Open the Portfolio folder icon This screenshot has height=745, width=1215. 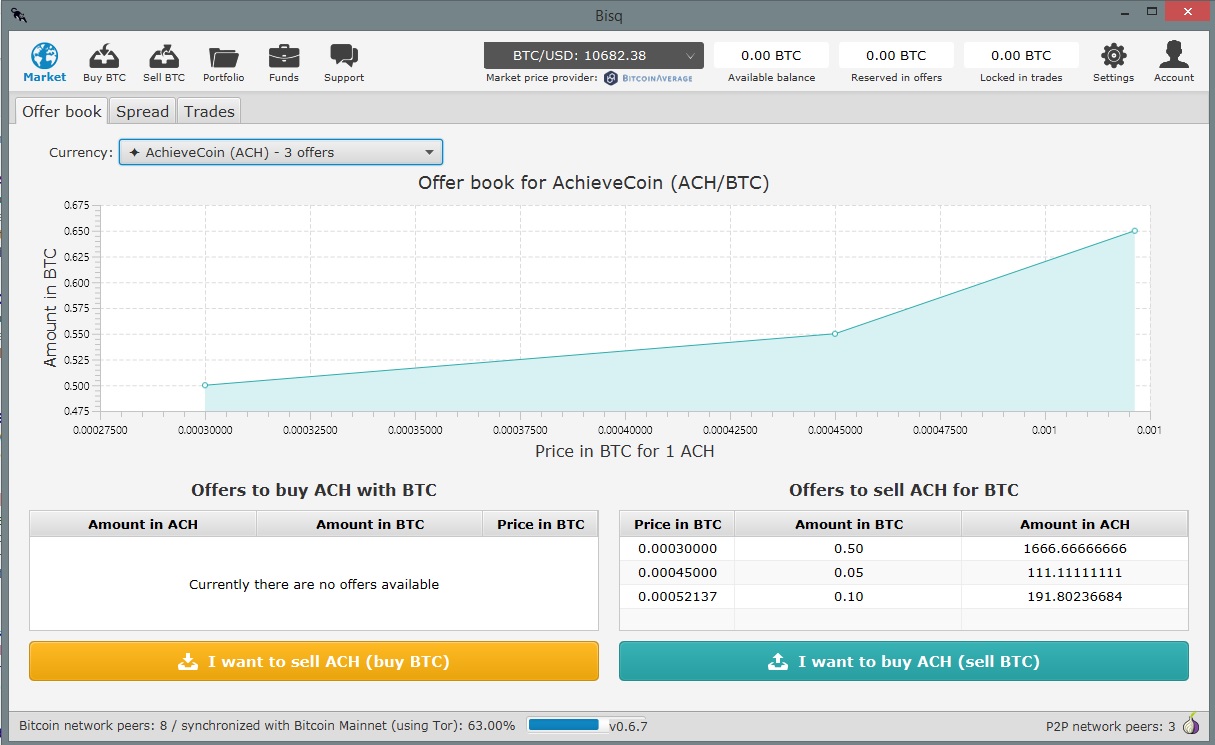(224, 62)
